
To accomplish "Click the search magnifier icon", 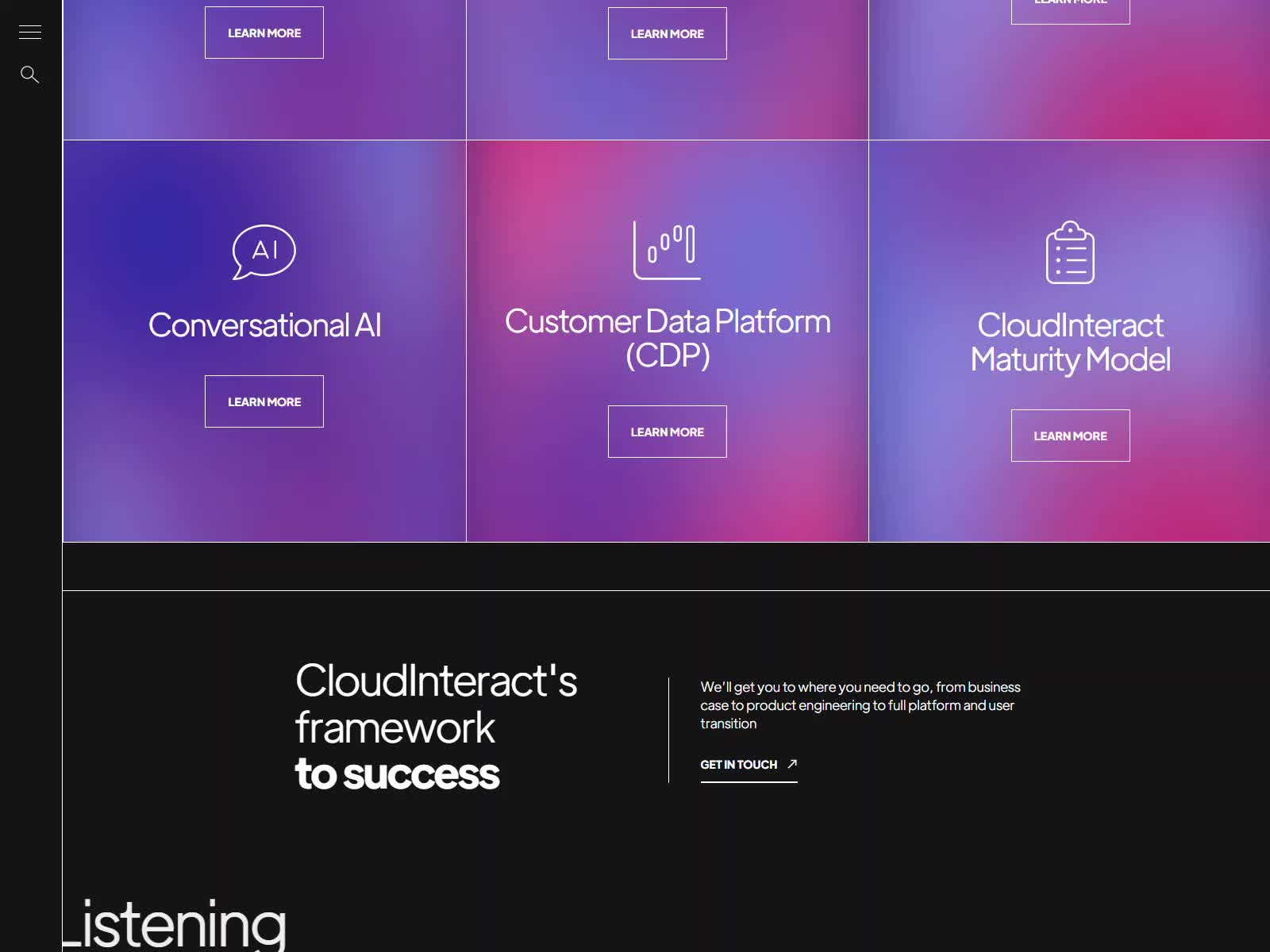I will (x=30, y=75).
